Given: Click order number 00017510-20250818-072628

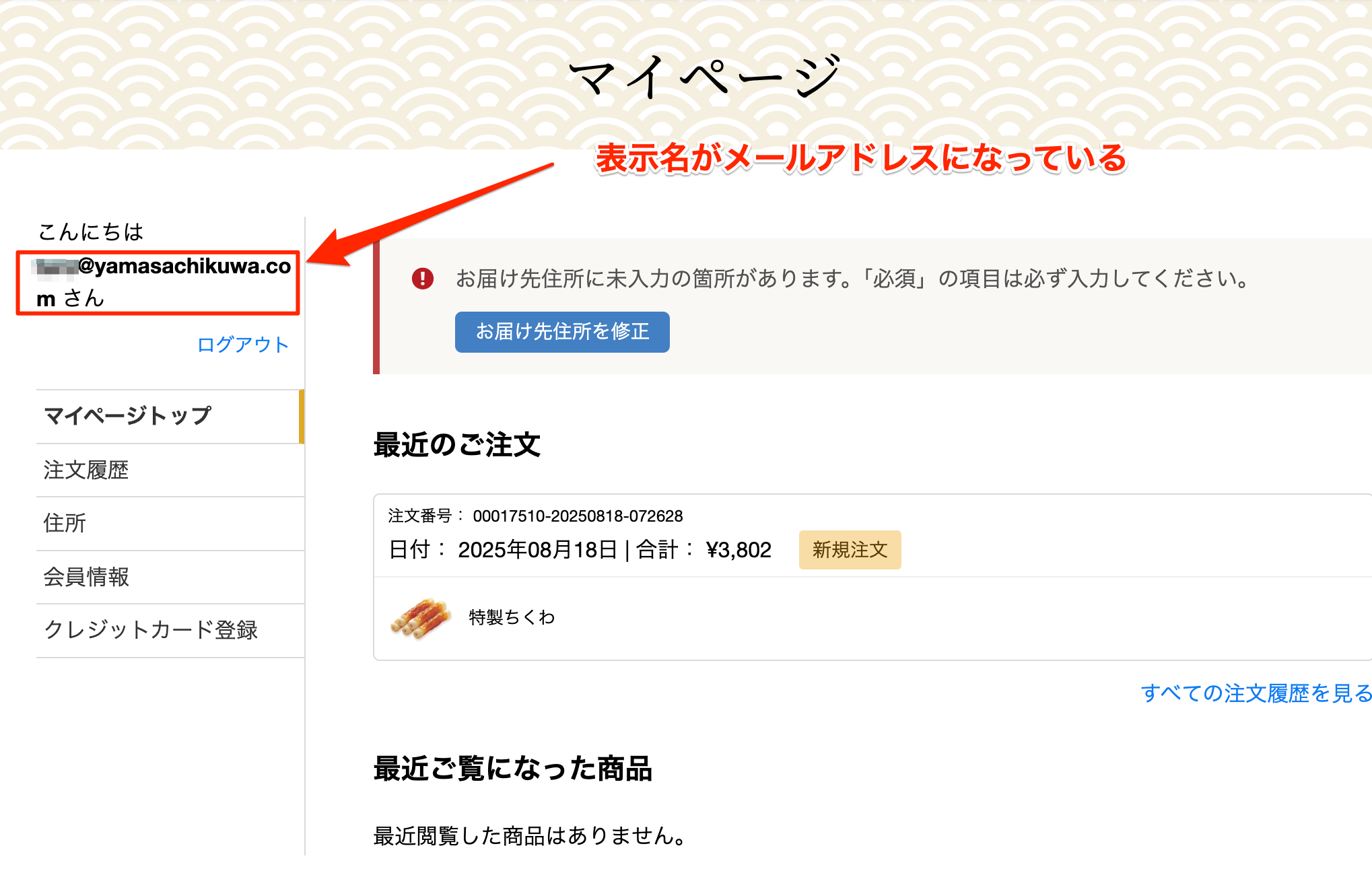Looking at the screenshot, I should click(x=578, y=516).
